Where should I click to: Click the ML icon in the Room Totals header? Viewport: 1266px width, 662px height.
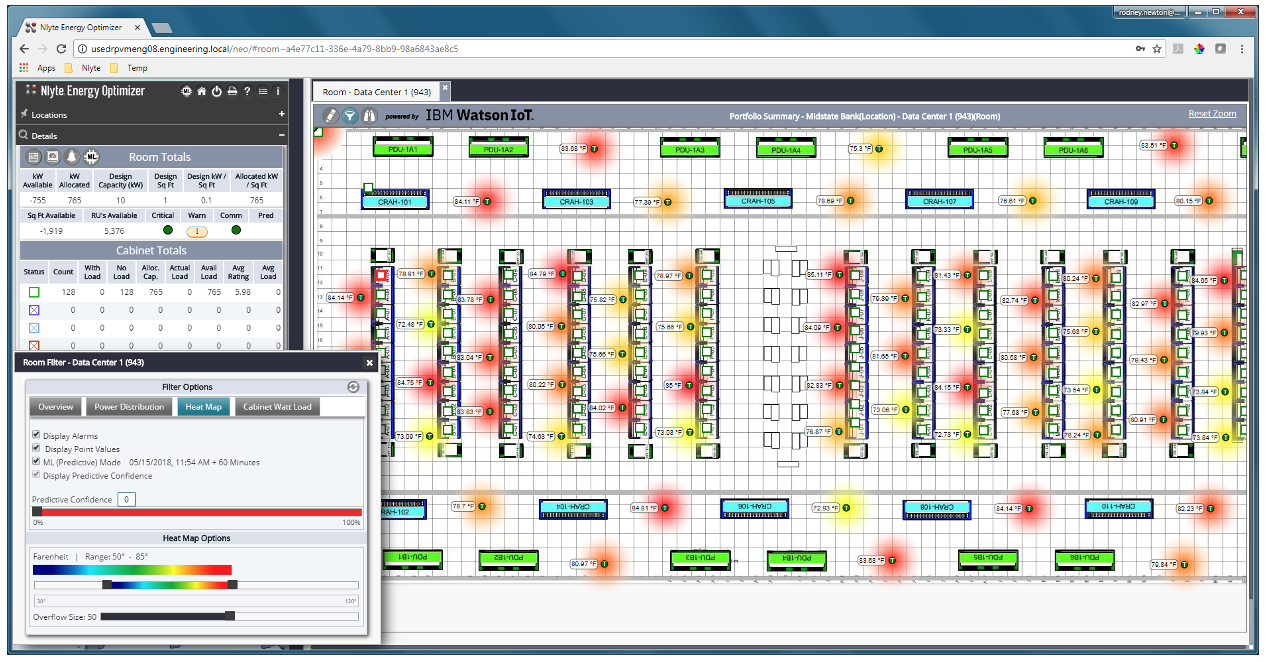click(91, 157)
